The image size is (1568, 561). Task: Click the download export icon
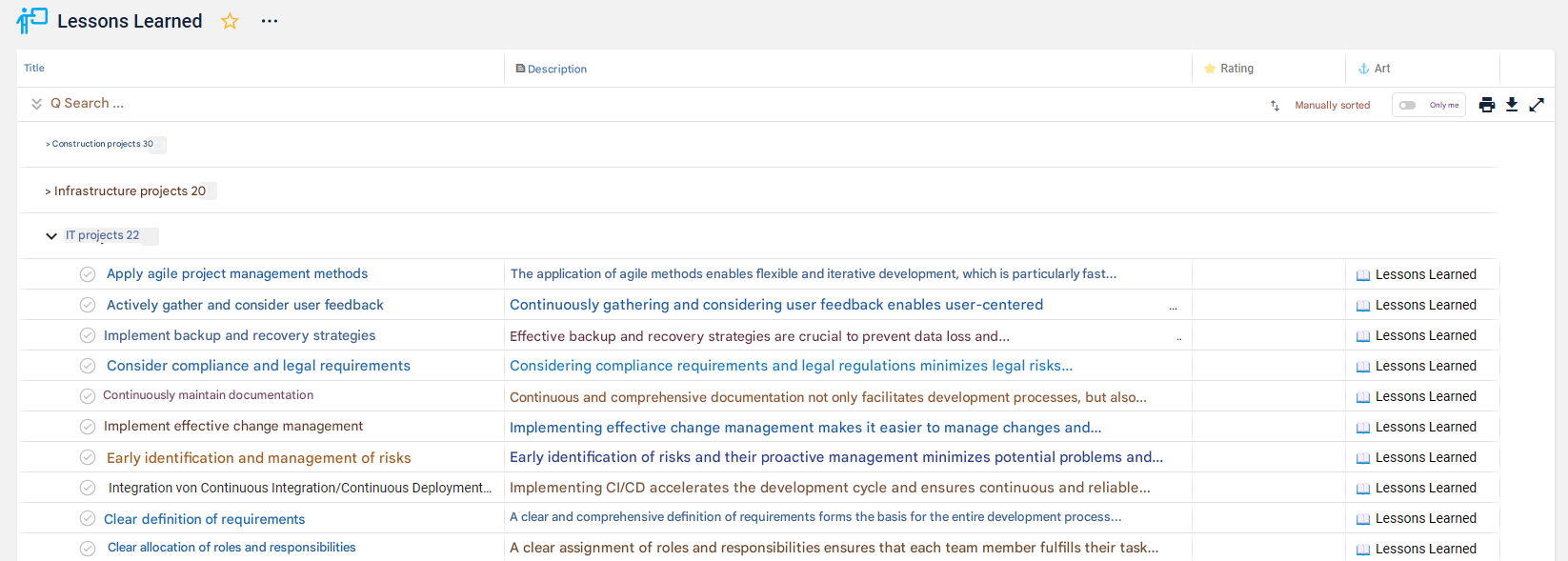tap(1512, 105)
